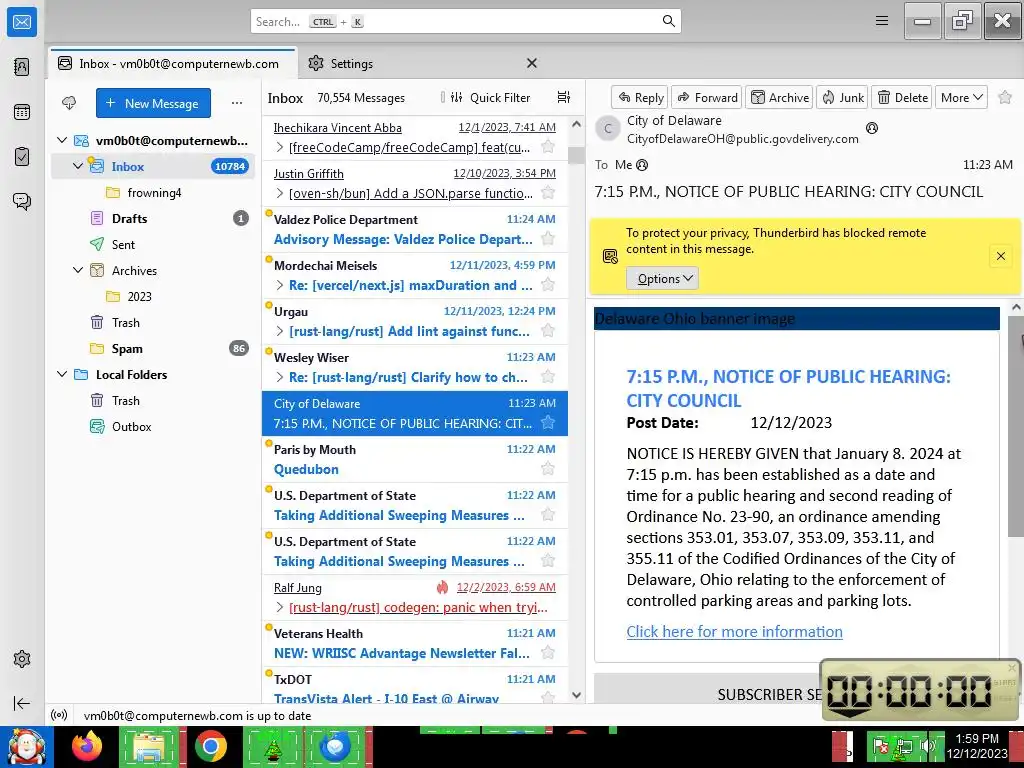Screen dimensions: 1024x768
Task: Open File Explorer from the taskbar
Action: pos(149,746)
